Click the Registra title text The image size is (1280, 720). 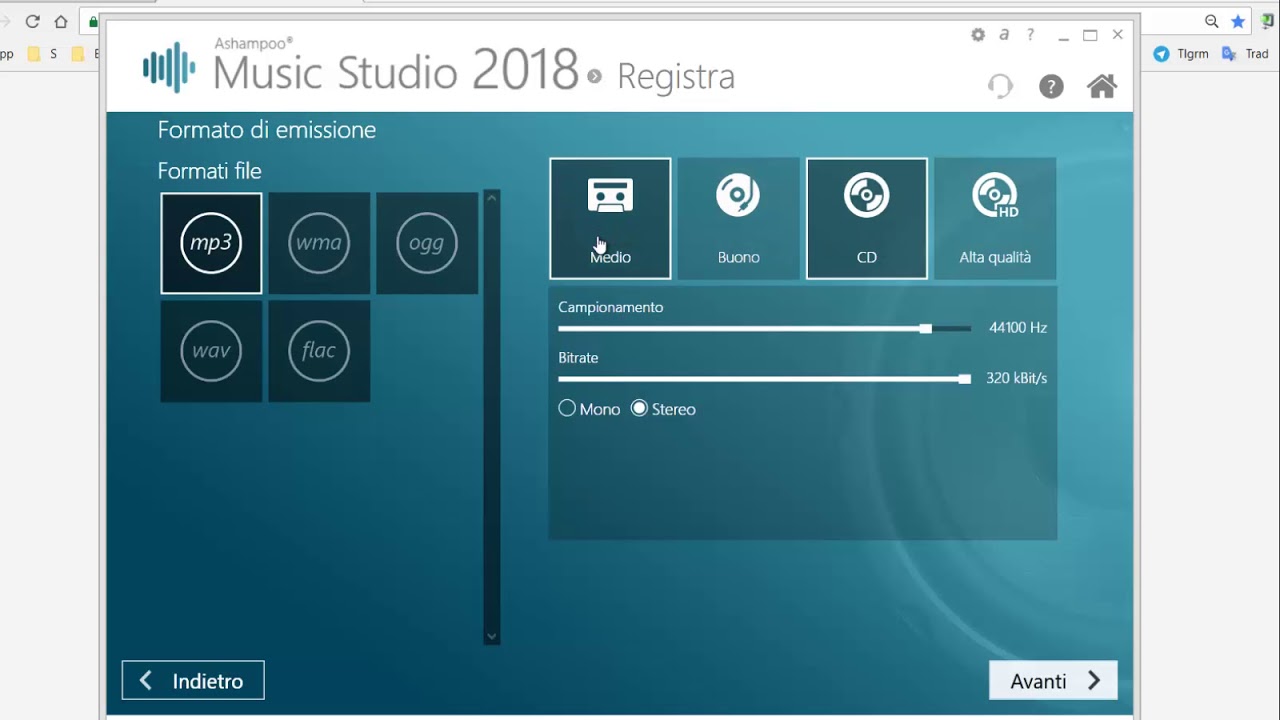tap(676, 76)
